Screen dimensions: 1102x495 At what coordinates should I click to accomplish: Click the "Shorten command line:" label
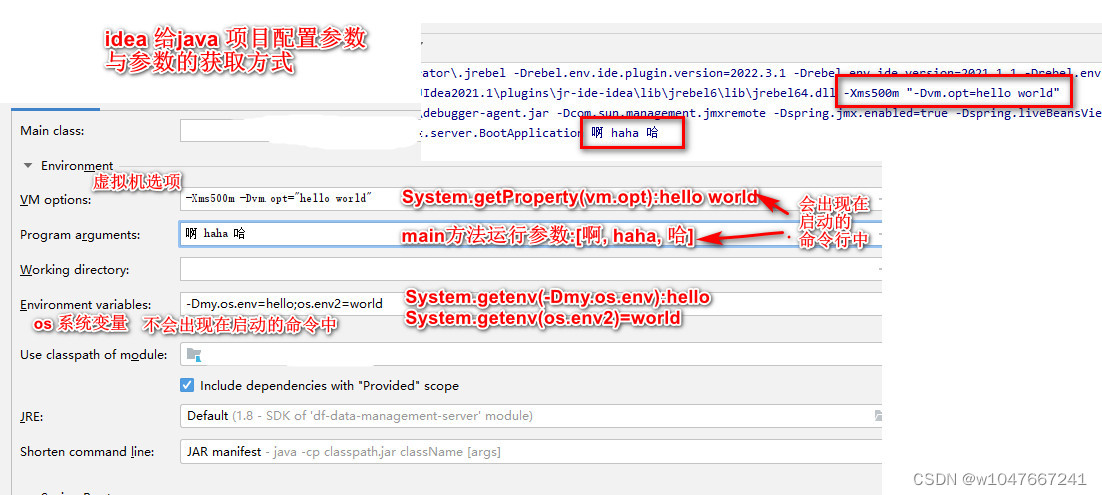[x=87, y=451]
